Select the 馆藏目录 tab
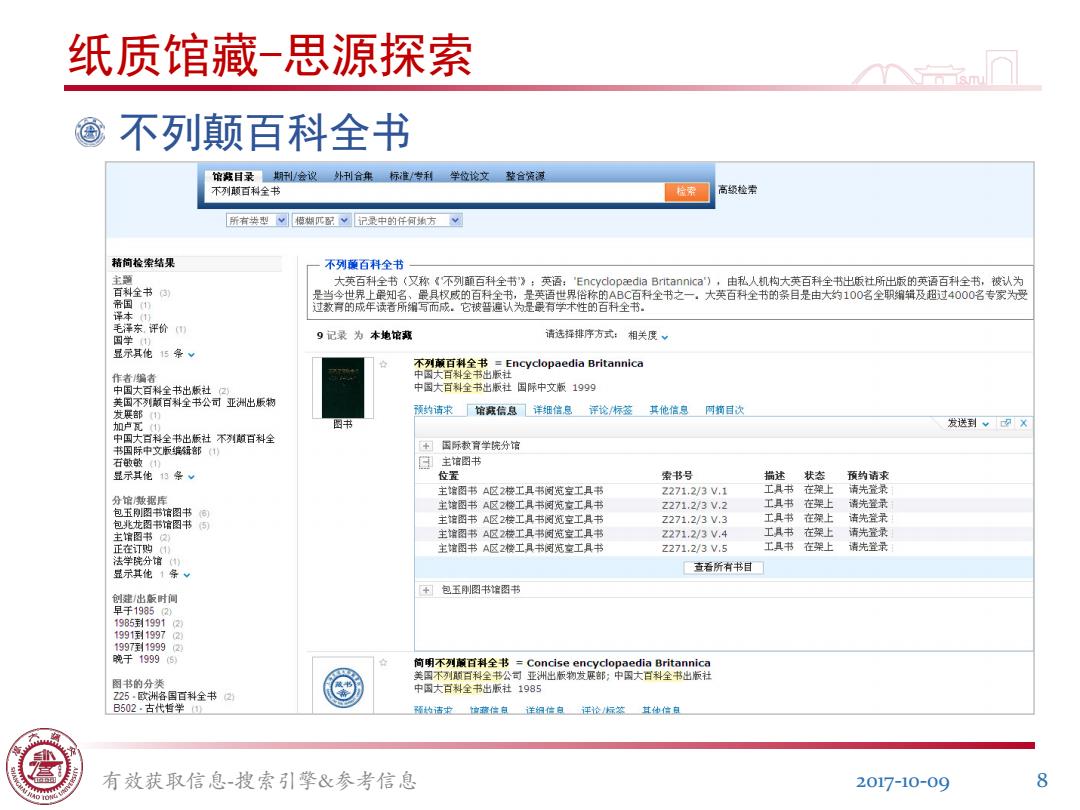1080x810 pixels. pos(233,176)
